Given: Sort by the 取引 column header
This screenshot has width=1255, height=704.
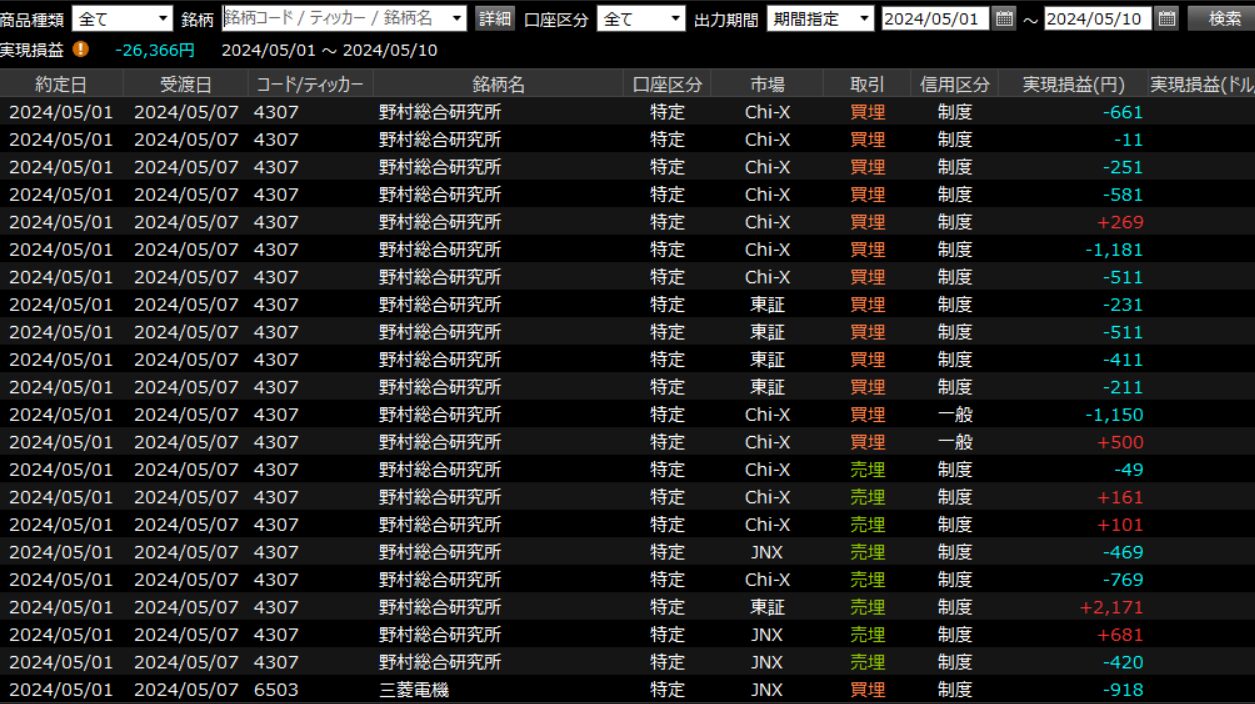Looking at the screenshot, I should (867, 84).
